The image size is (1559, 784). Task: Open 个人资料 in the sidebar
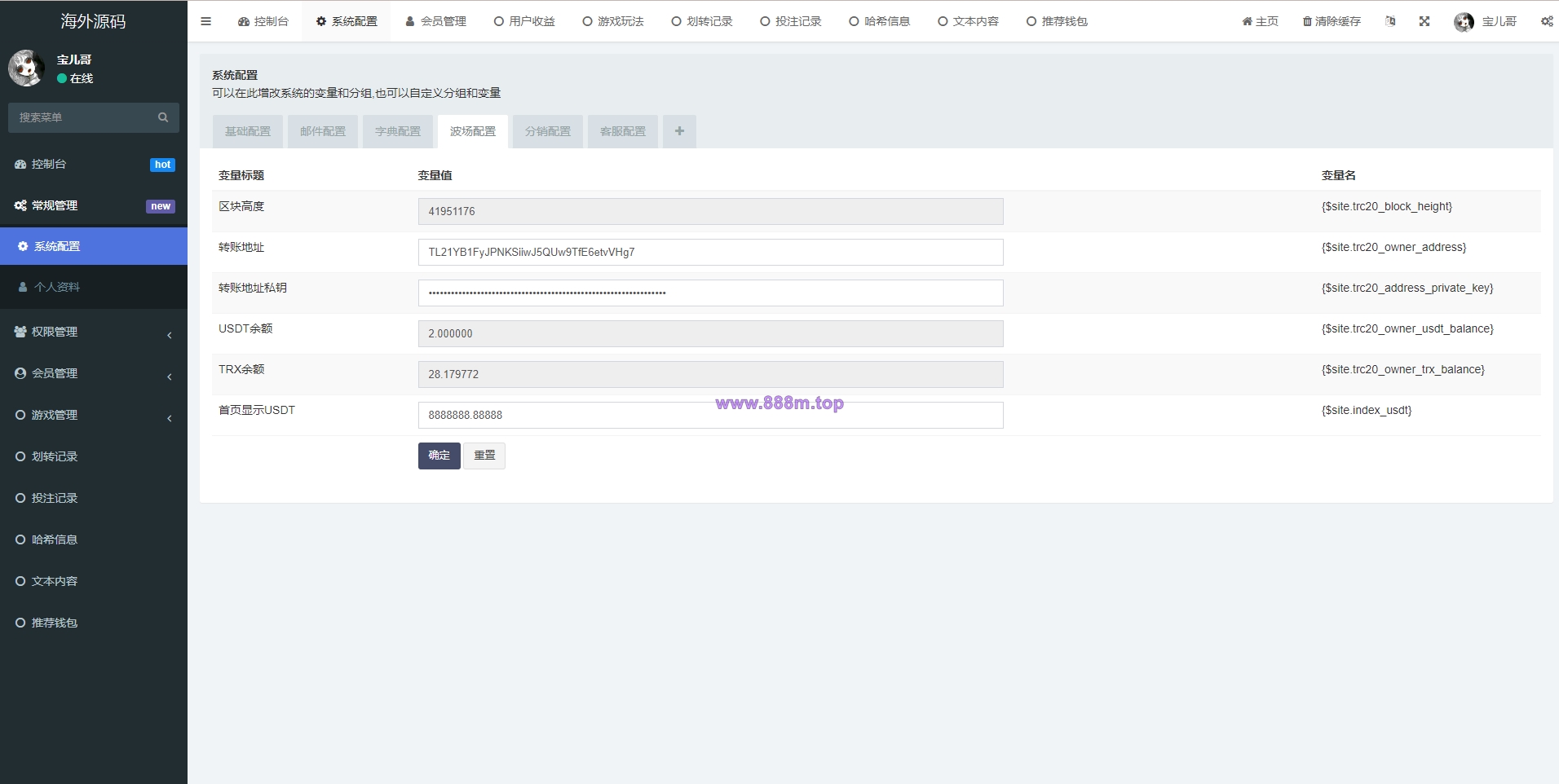[x=94, y=287]
